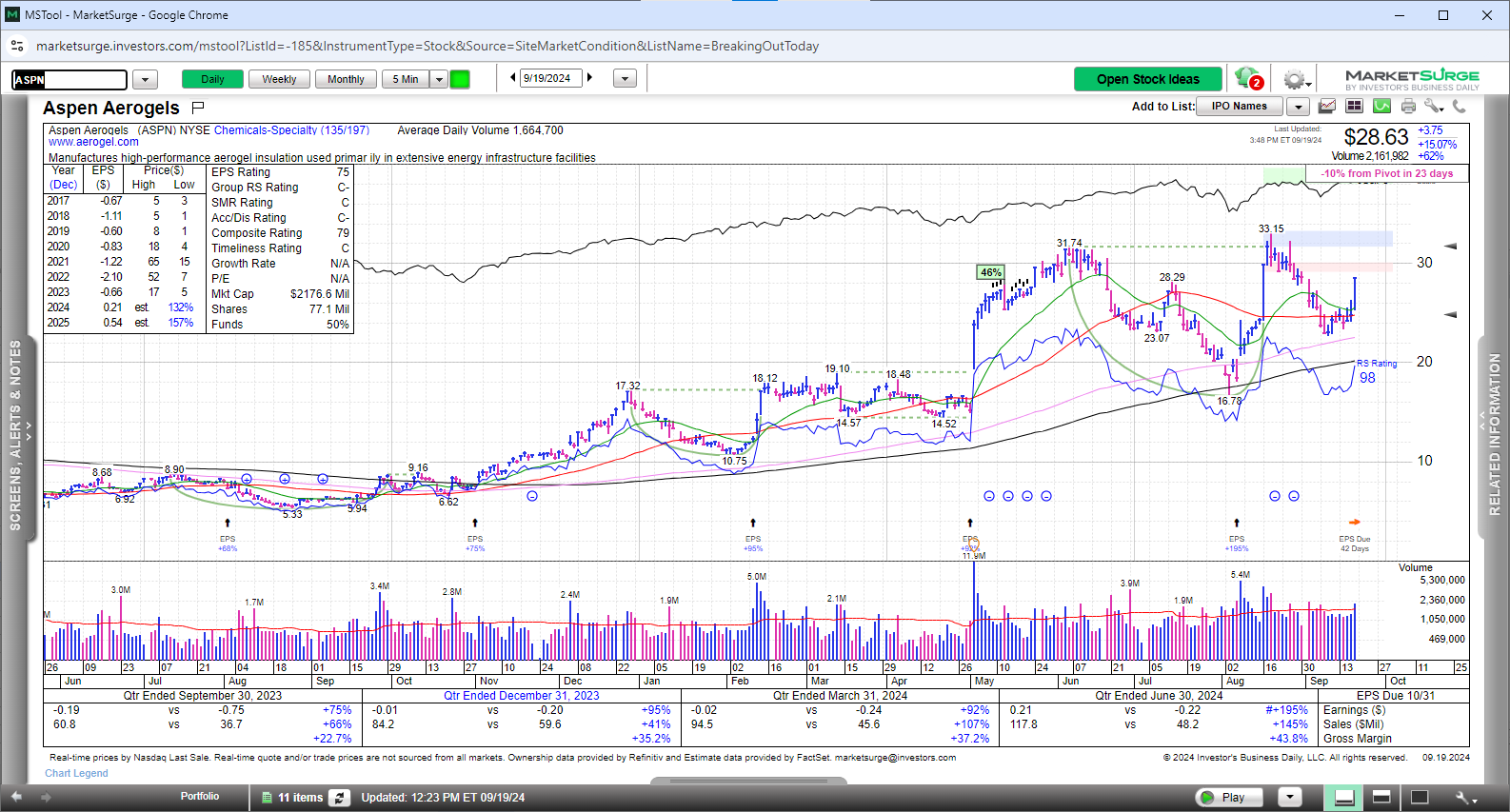Click the Open Stock Ideas button
Image resolution: width=1510 pixels, height=812 pixels.
[1148, 79]
